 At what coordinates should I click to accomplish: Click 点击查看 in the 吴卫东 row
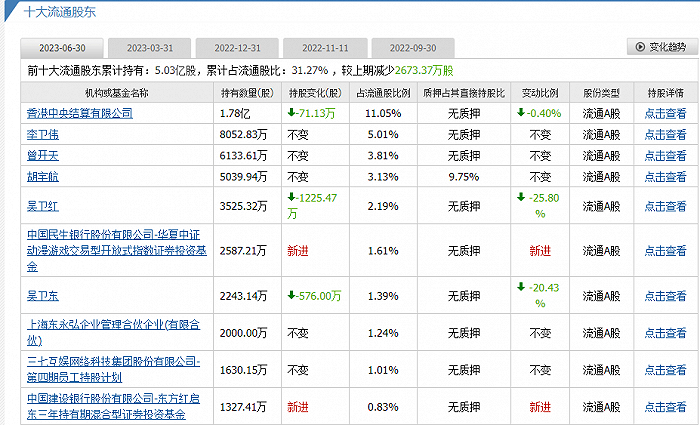tap(665, 296)
